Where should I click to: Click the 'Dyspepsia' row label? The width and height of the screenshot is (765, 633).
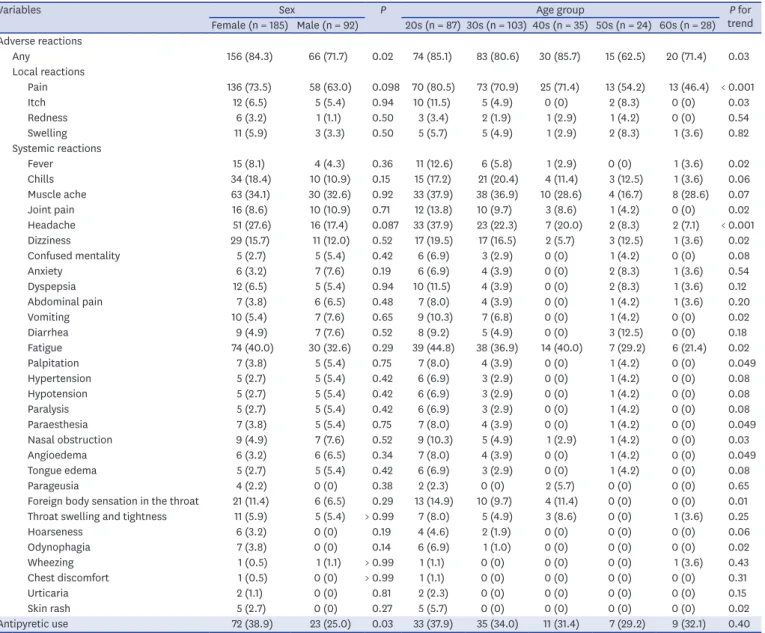pos(51,286)
